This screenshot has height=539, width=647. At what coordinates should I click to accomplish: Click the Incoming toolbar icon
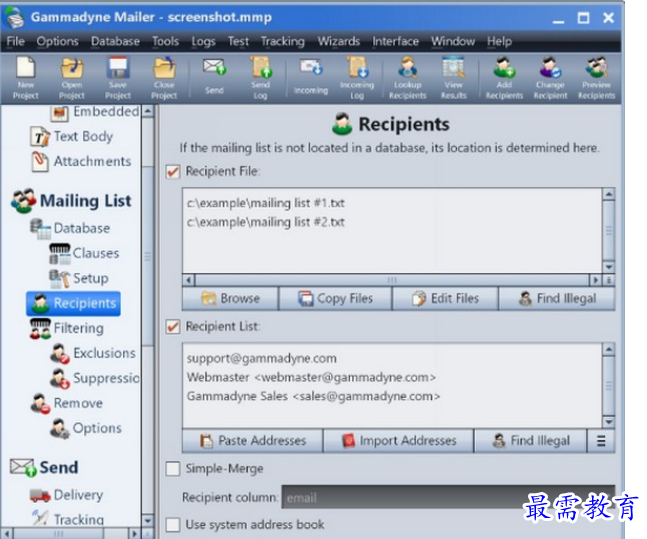(x=311, y=77)
